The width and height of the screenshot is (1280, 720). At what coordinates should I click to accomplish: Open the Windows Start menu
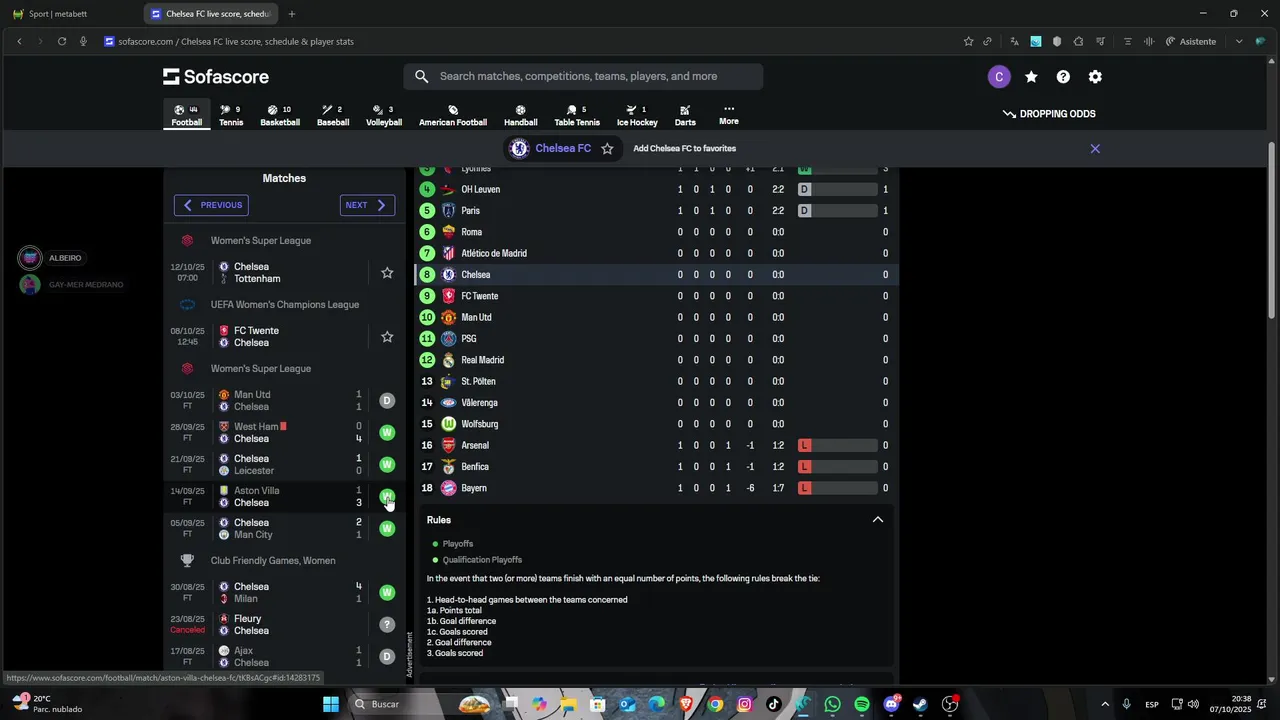[x=331, y=704]
